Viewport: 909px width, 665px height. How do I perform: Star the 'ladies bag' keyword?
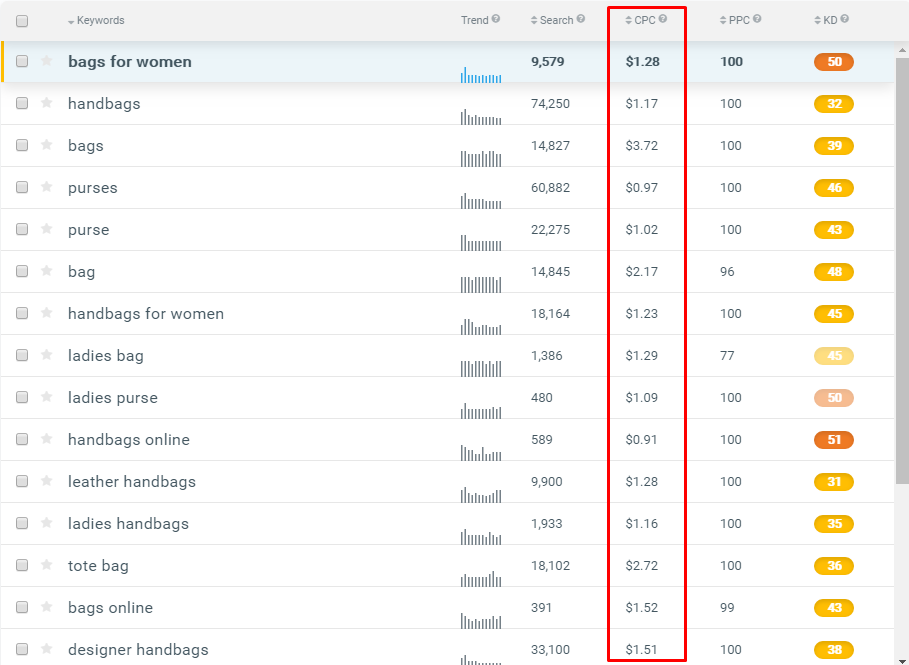click(x=47, y=355)
